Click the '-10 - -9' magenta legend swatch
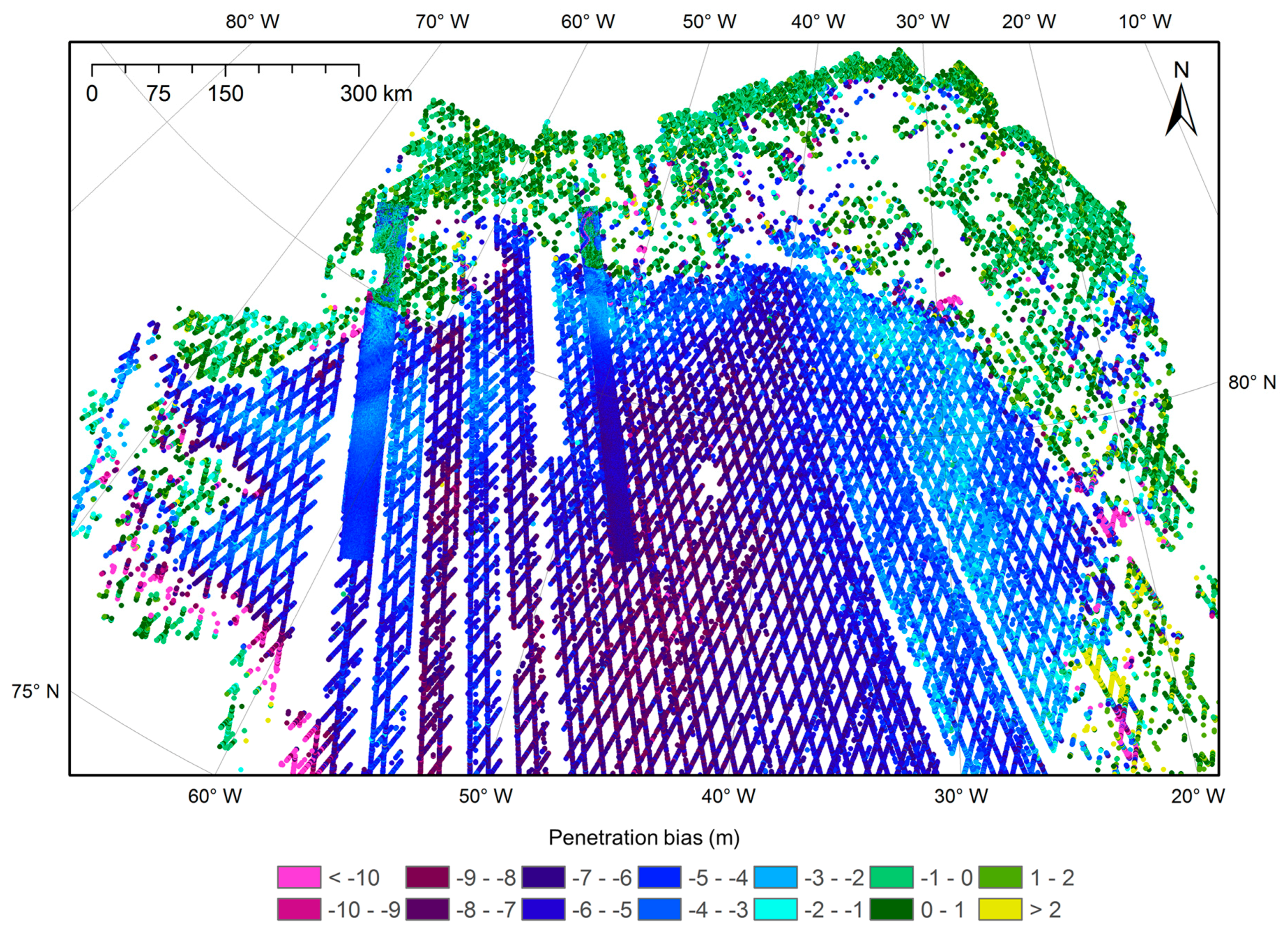The height and width of the screenshot is (928, 1288). coord(299,909)
